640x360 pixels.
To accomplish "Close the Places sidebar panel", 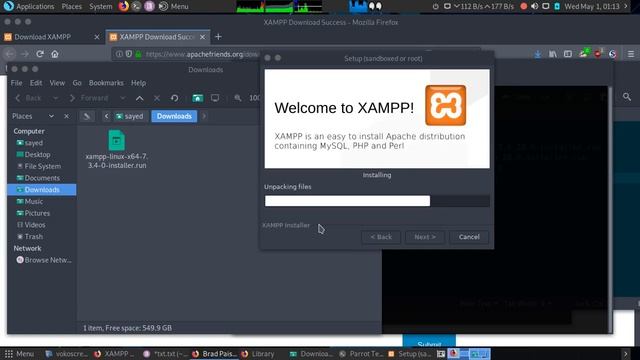I will click(x=66, y=116).
